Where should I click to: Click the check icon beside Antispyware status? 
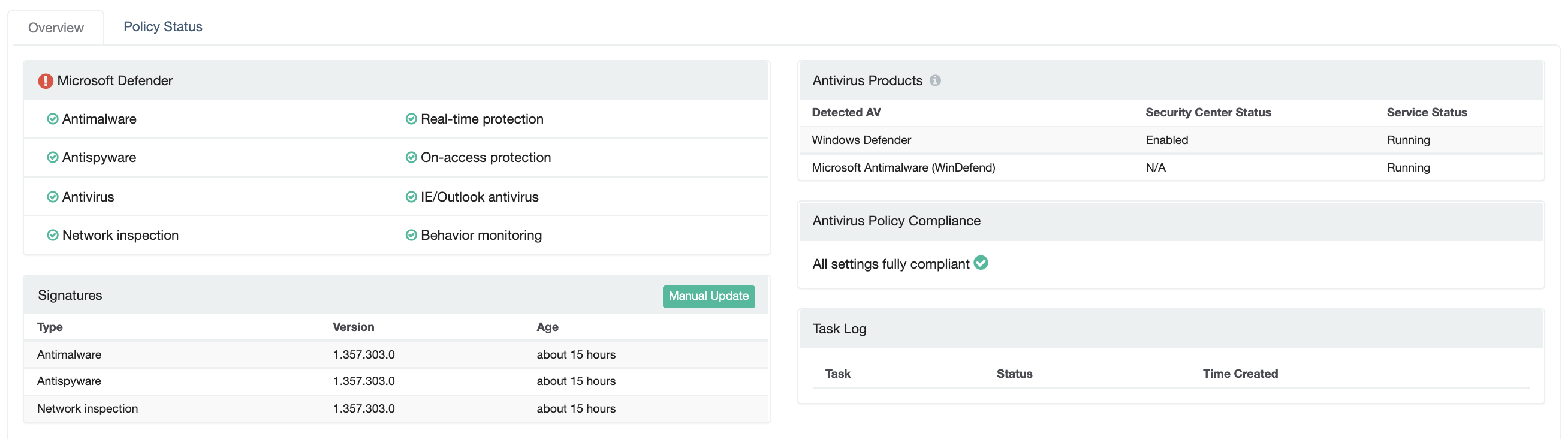53,157
